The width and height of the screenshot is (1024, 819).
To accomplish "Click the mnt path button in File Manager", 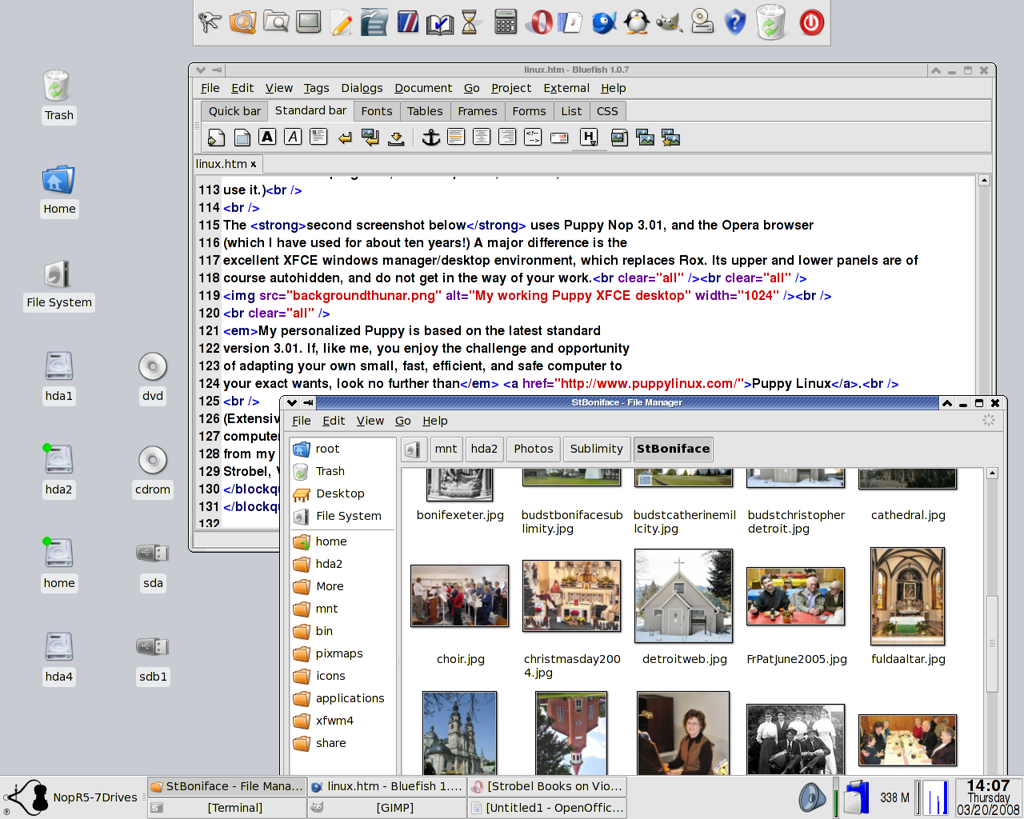I will 446,449.
